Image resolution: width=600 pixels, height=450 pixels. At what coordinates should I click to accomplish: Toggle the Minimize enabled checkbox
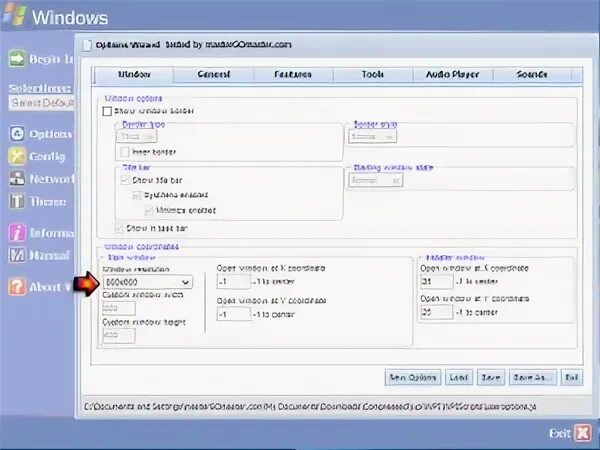[148, 210]
